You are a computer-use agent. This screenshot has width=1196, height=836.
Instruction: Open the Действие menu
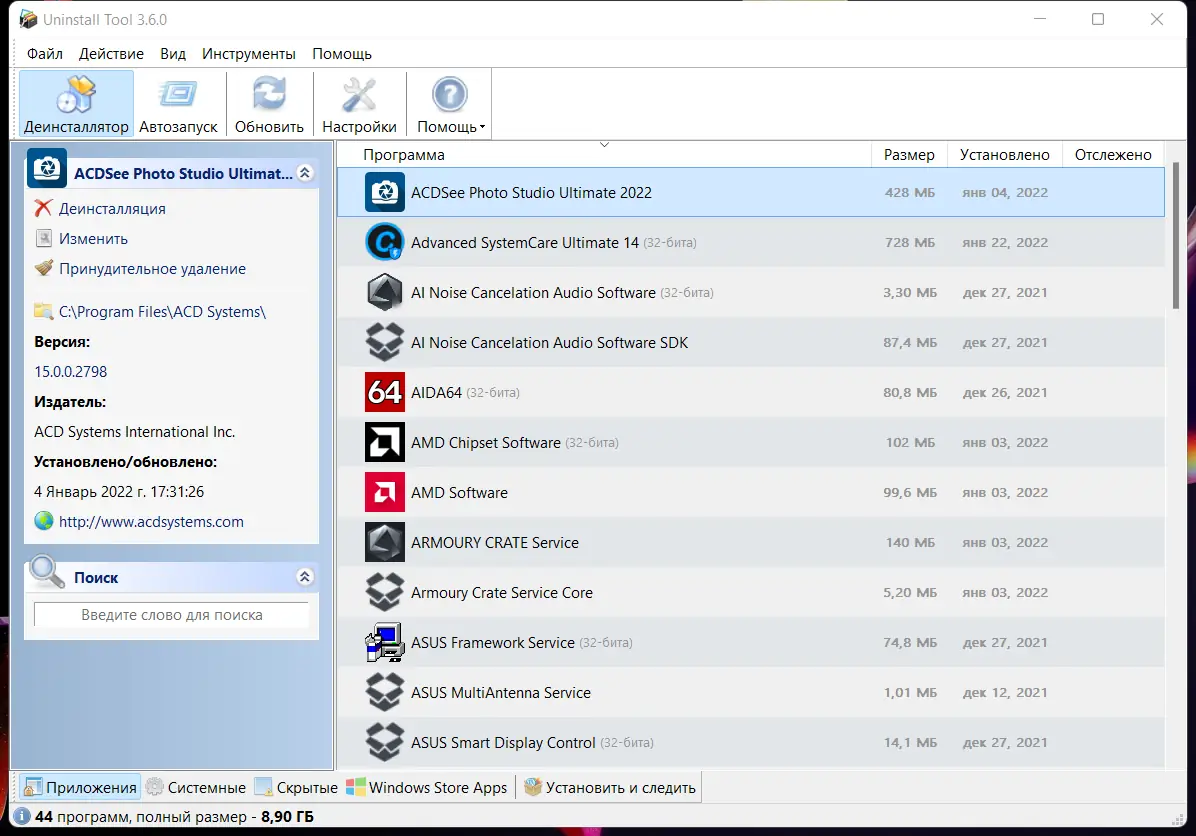click(x=111, y=53)
